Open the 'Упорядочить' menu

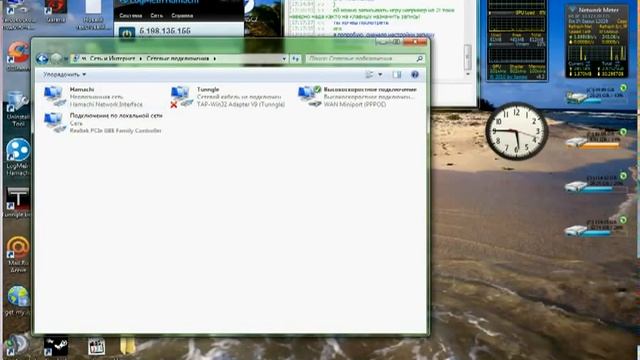64,75
